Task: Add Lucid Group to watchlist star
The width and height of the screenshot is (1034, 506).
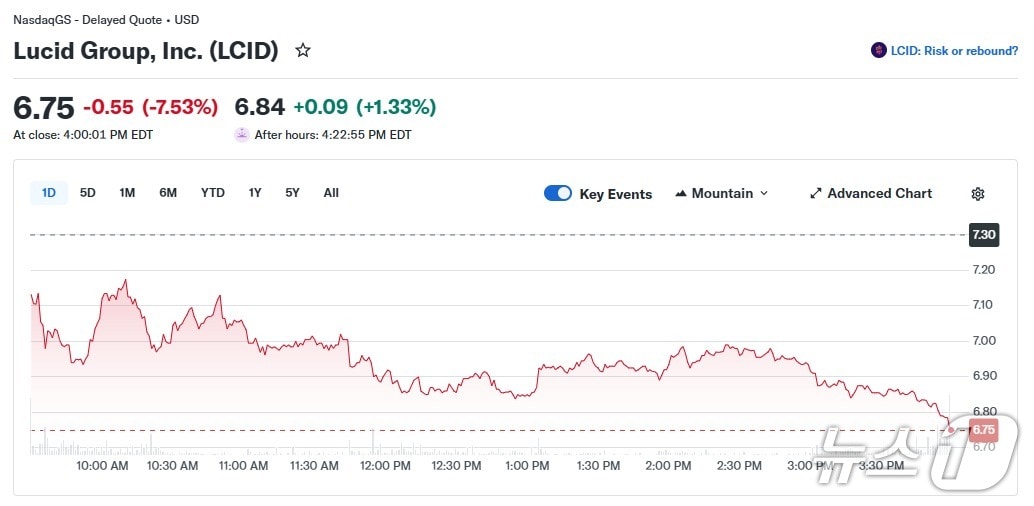Action: (303, 50)
